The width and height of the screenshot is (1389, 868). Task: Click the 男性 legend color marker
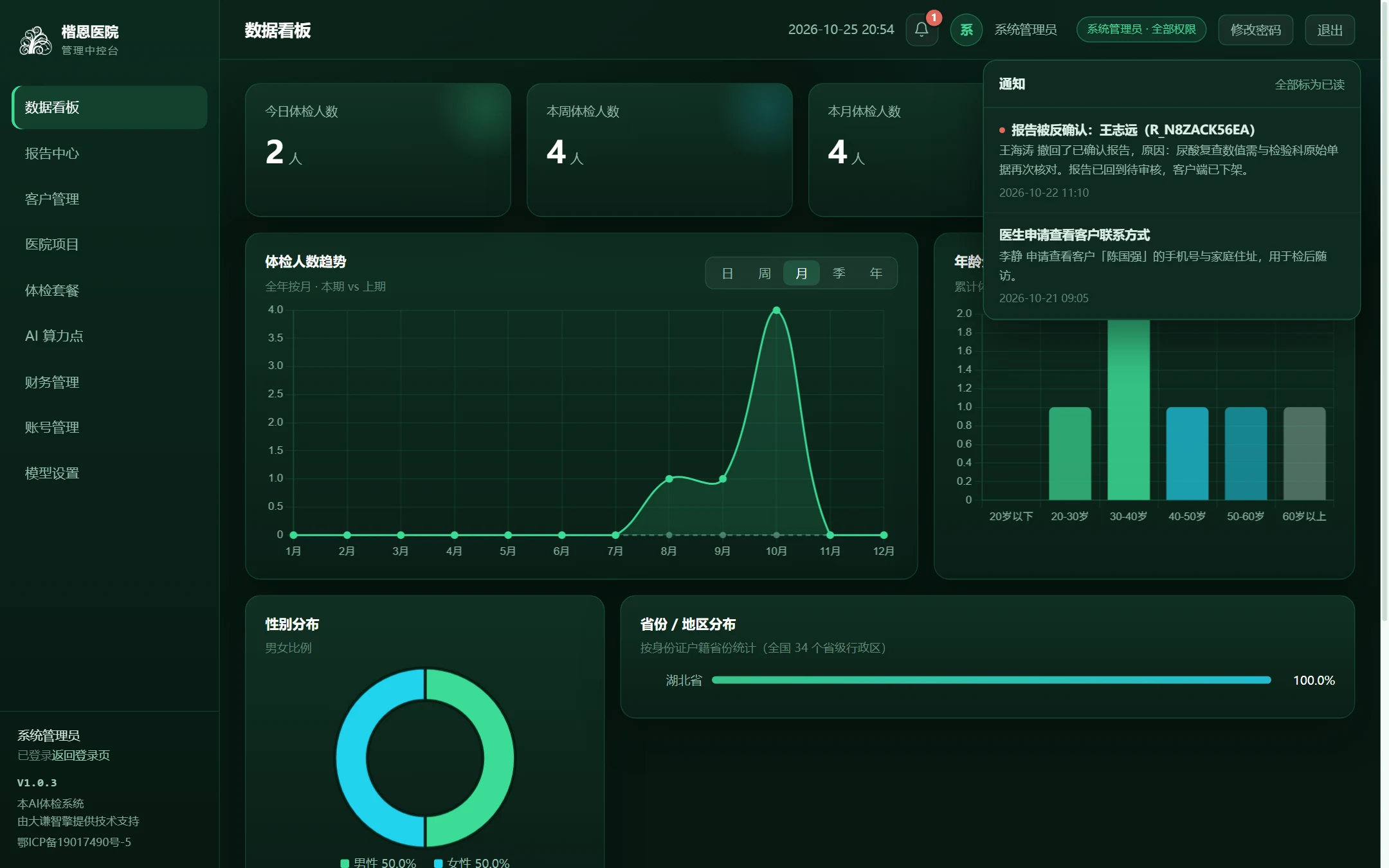coord(345,863)
